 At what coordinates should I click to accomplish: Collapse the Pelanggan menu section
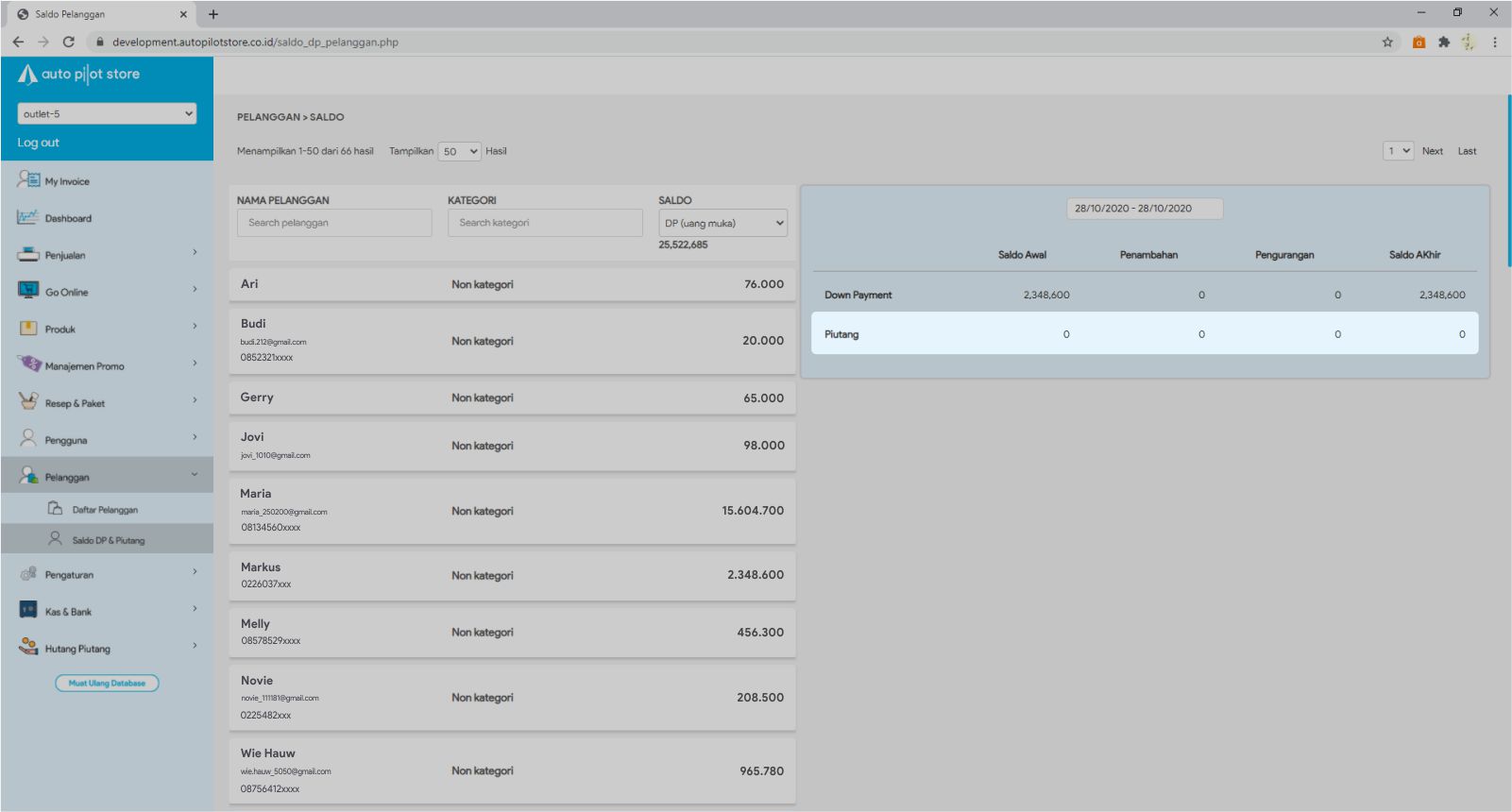[195, 475]
